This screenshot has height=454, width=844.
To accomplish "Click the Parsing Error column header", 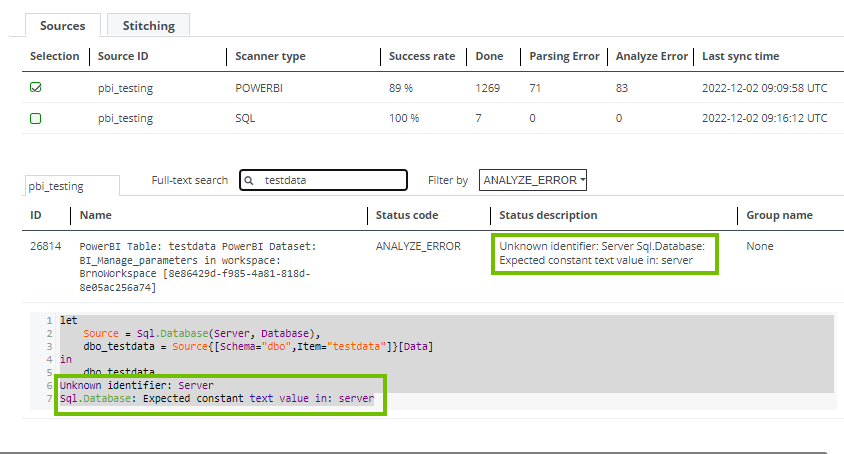I will [x=564, y=56].
